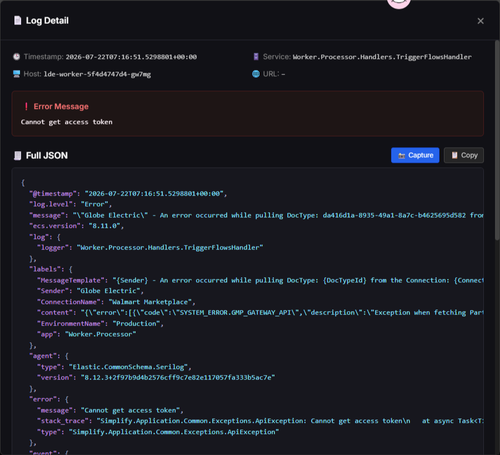Screen dimensions: 500x455
Task: Copy the full JSON to clipboard
Action: (x=464, y=155)
